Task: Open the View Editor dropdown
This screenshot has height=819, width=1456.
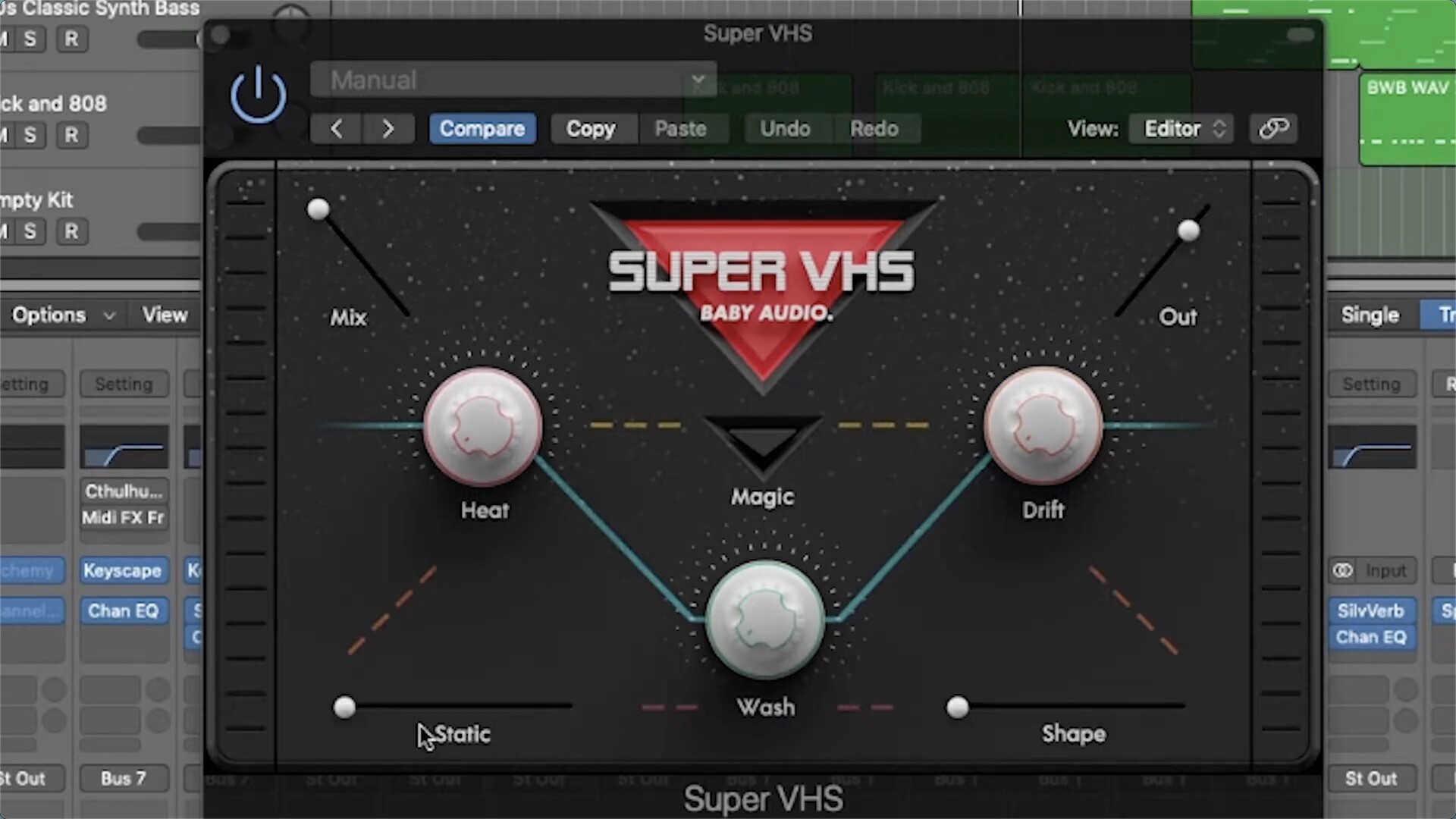Action: (x=1181, y=129)
